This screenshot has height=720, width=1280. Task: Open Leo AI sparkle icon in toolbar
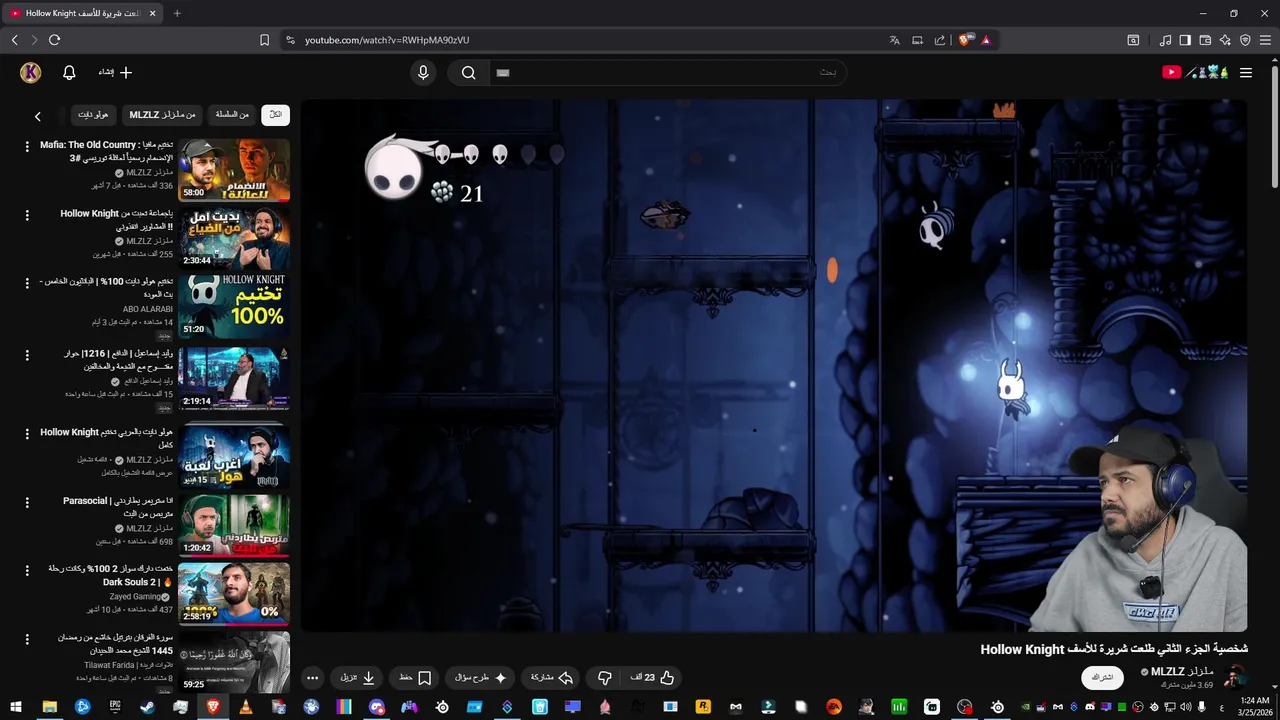point(1225,40)
